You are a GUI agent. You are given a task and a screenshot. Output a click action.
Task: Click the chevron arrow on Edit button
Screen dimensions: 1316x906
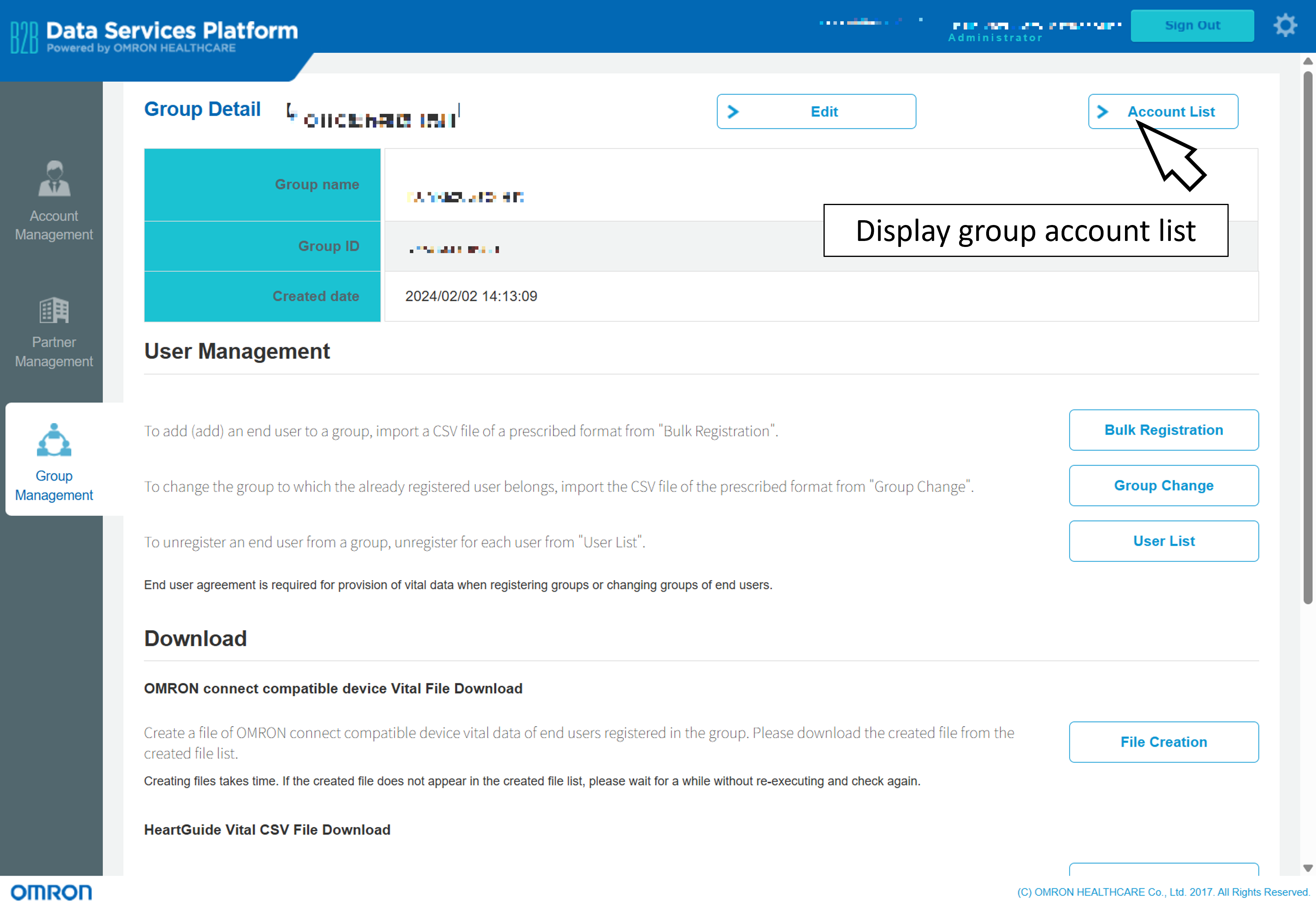tap(733, 112)
